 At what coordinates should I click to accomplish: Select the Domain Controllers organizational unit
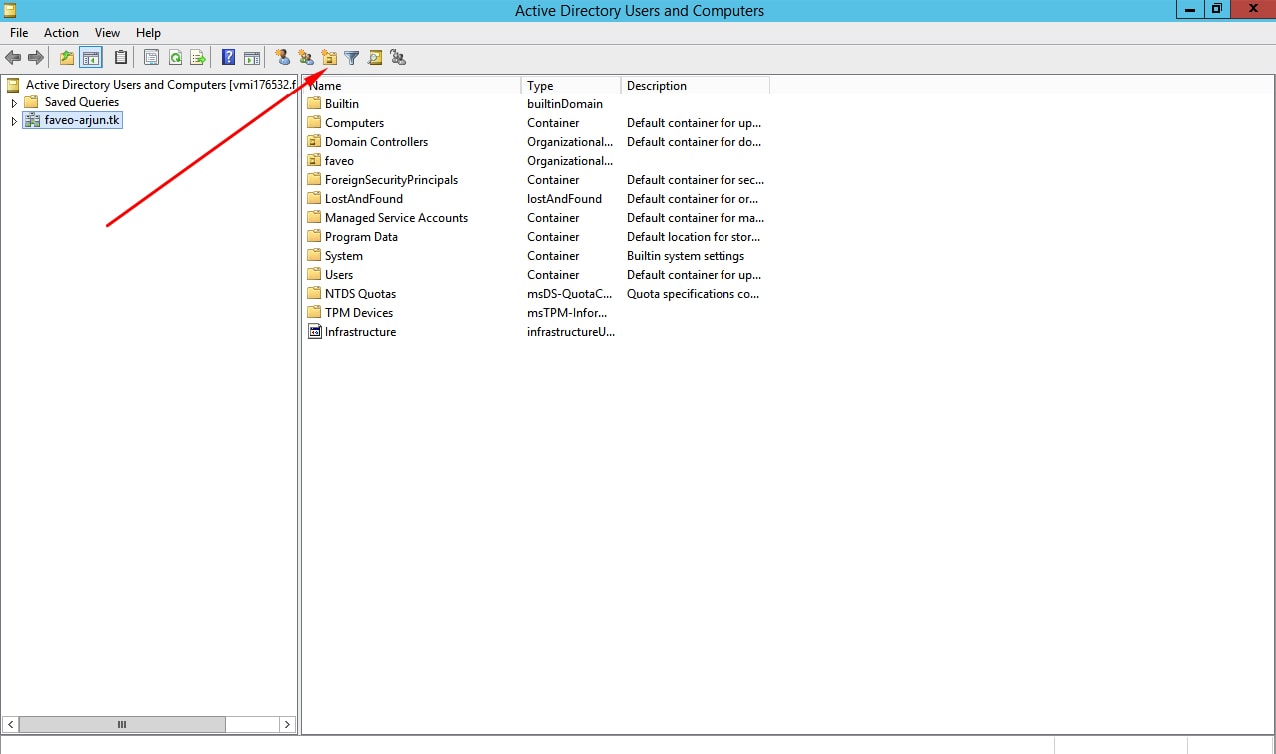376,142
